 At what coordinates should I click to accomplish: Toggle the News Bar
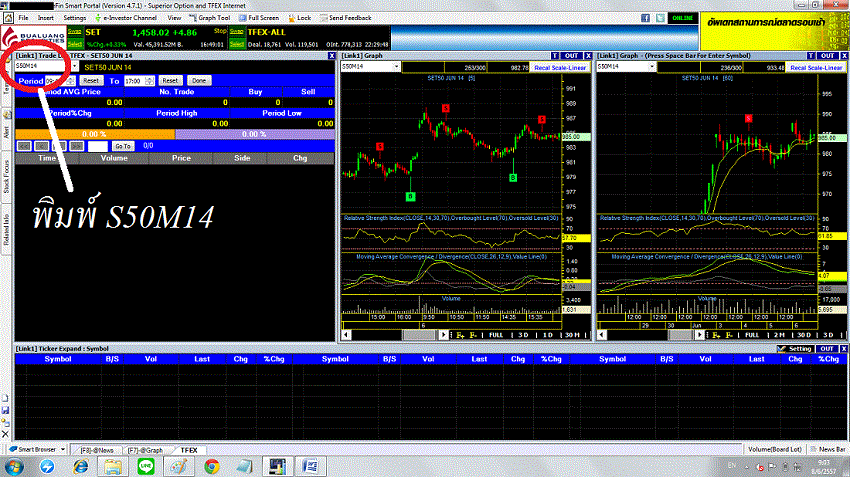click(828, 449)
